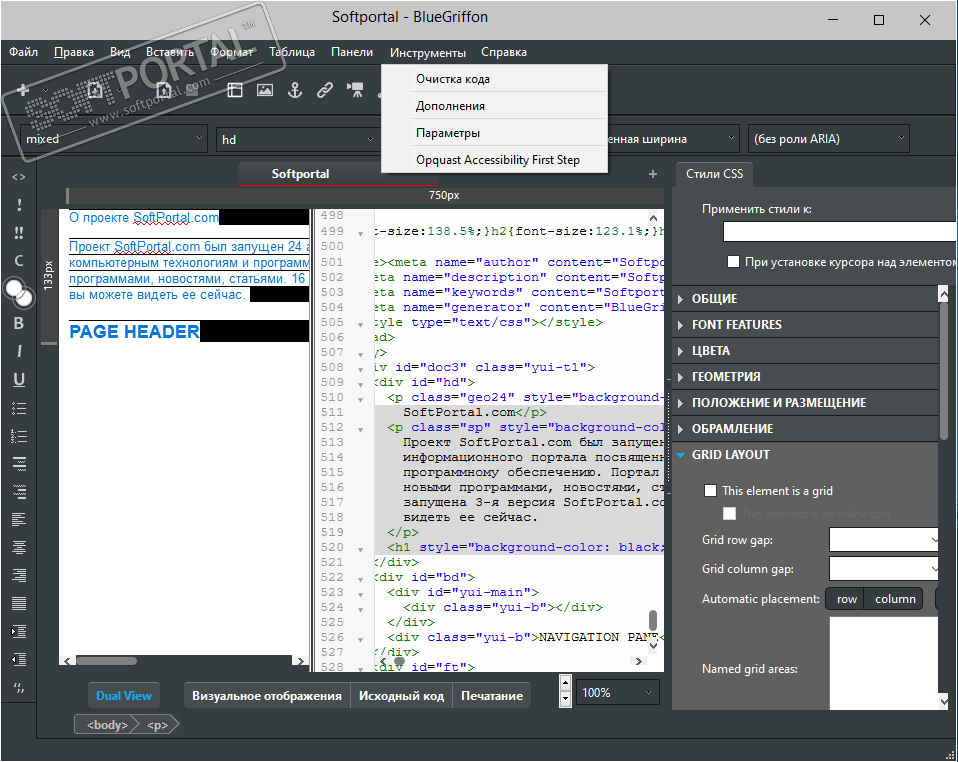Switch to 'Визуальное отображения' view
Screen dimensions: 958x762
(x=266, y=695)
